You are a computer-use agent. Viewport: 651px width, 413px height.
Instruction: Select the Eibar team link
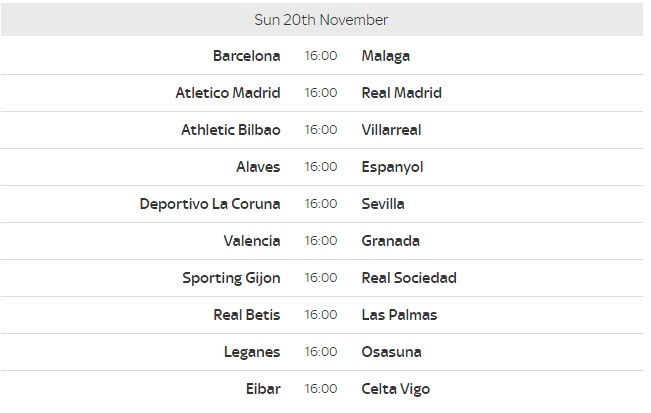pyautogui.click(x=263, y=389)
